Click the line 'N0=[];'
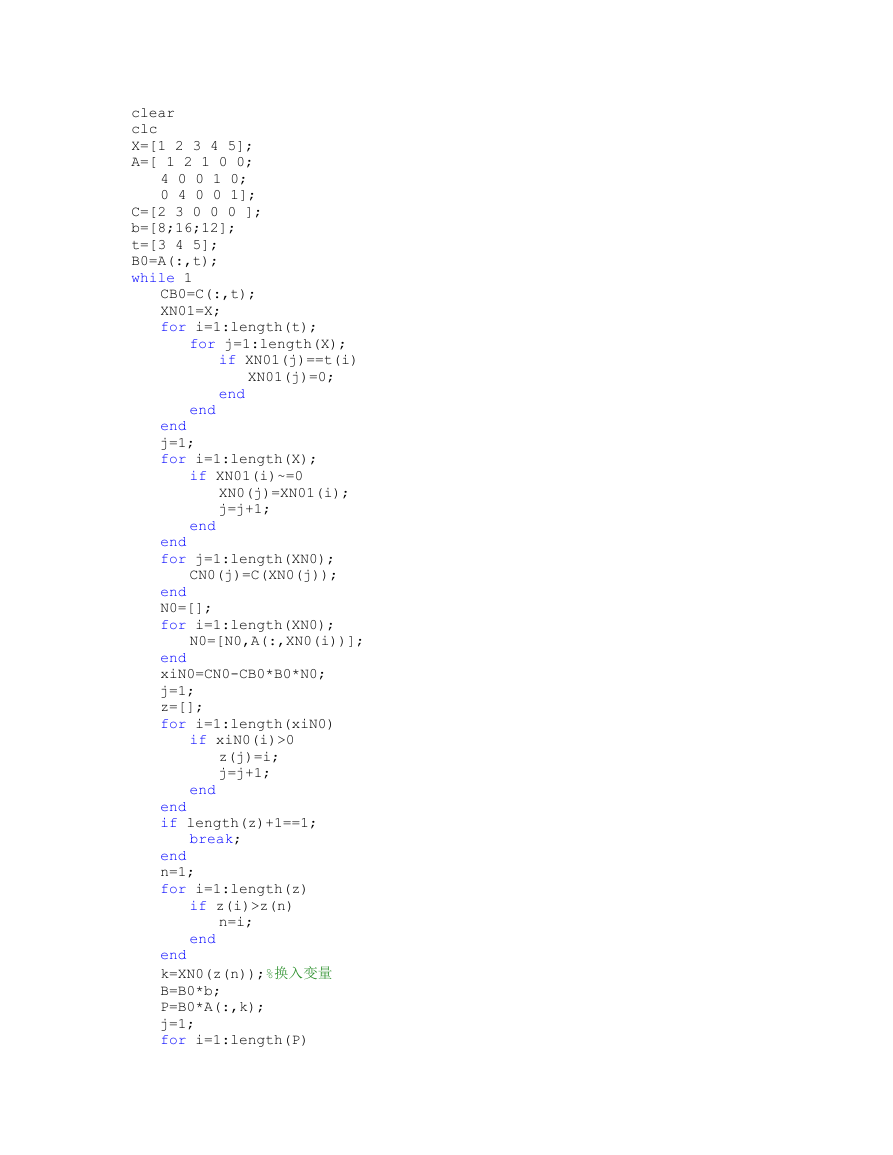 point(186,608)
